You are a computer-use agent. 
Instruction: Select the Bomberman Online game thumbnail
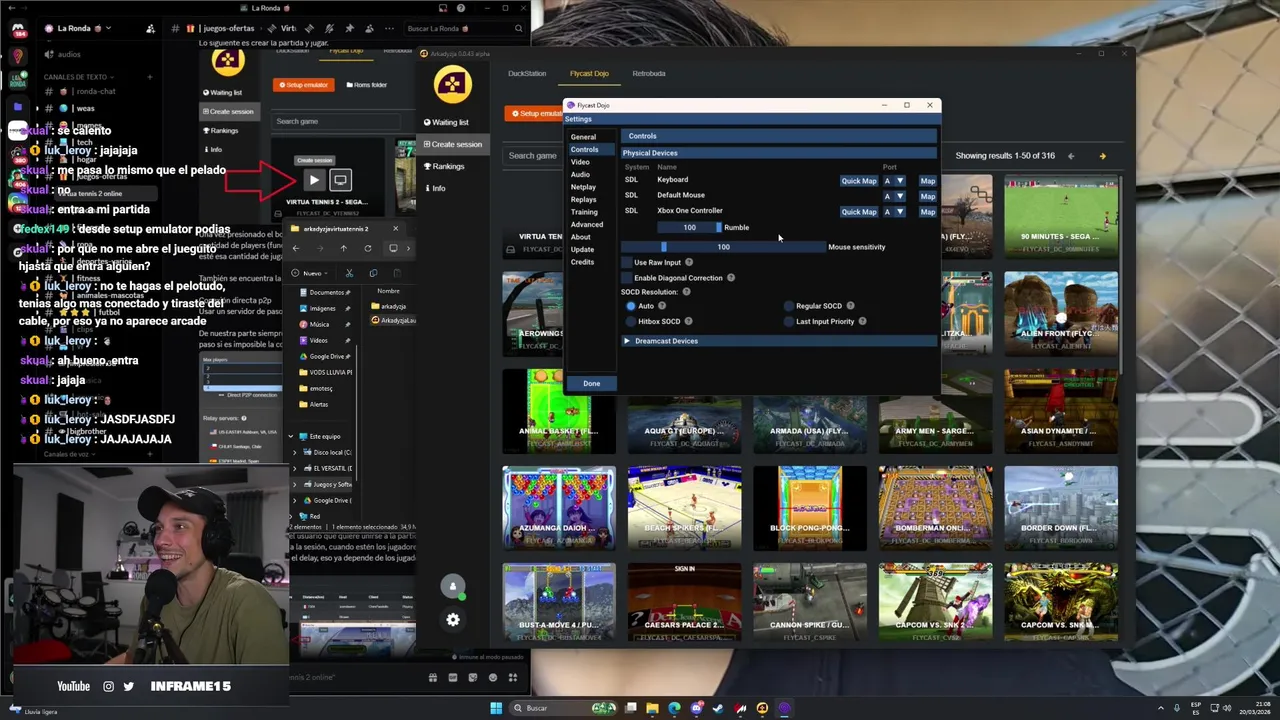[x=935, y=508]
